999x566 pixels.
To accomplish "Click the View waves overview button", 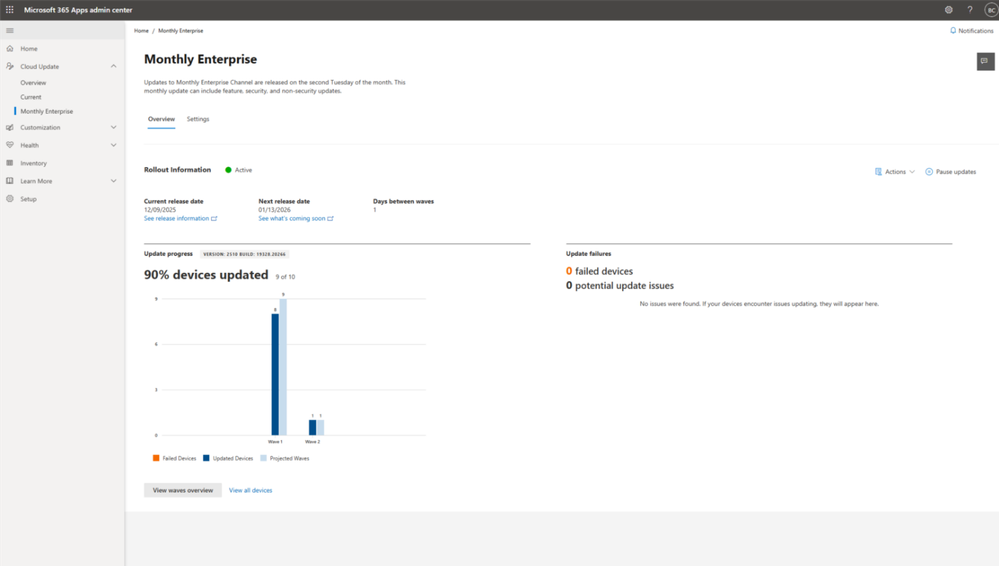I will [x=183, y=490].
